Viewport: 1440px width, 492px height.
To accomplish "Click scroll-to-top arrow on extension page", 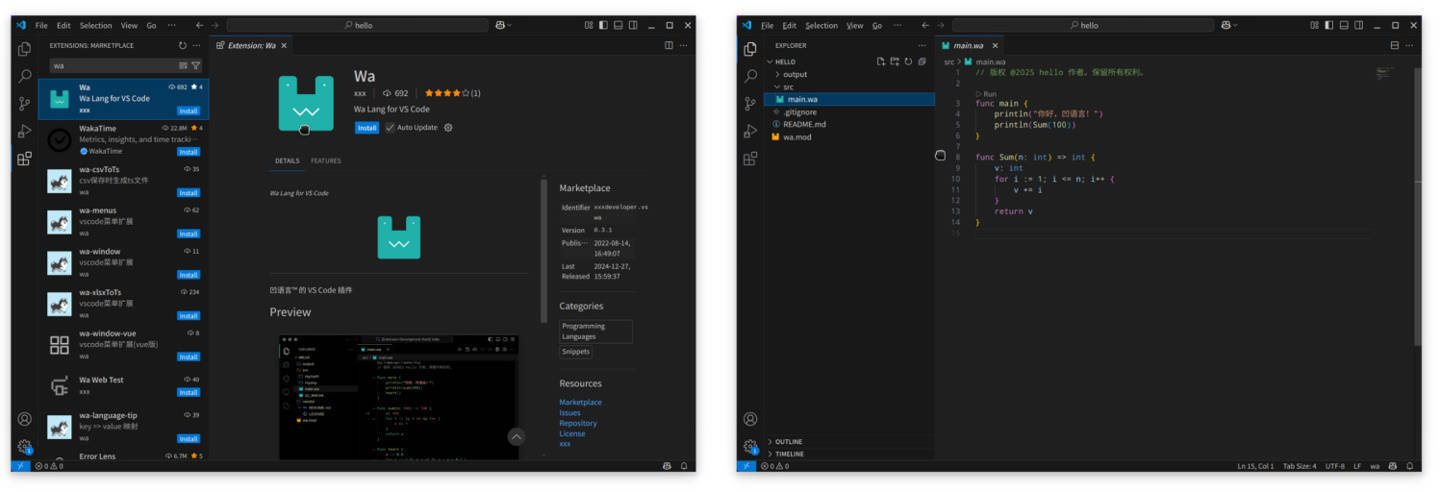I will click(x=516, y=436).
